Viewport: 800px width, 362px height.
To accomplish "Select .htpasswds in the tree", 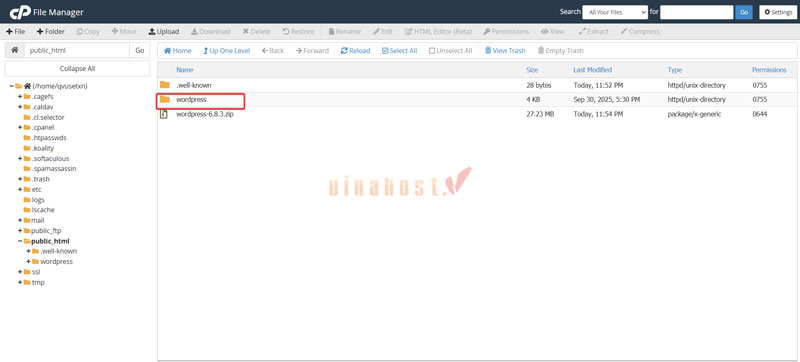I will click(x=49, y=138).
